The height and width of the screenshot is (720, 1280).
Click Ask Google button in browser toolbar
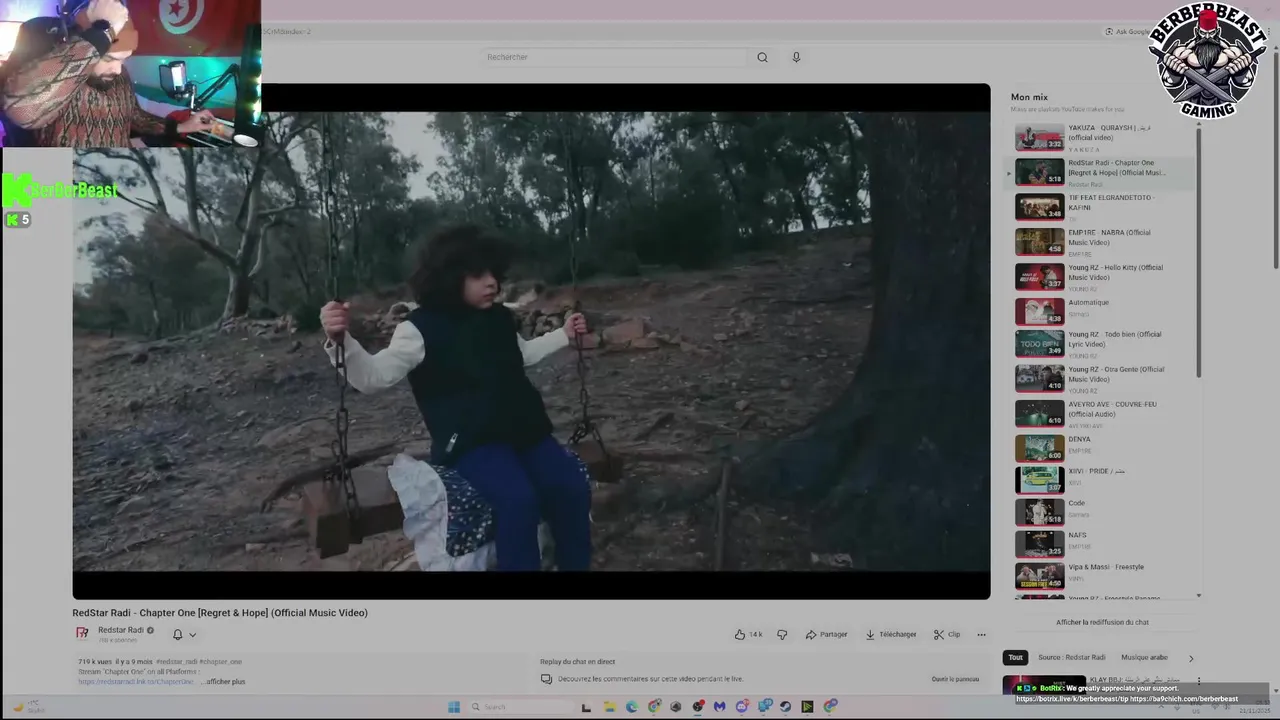[x=1127, y=32]
